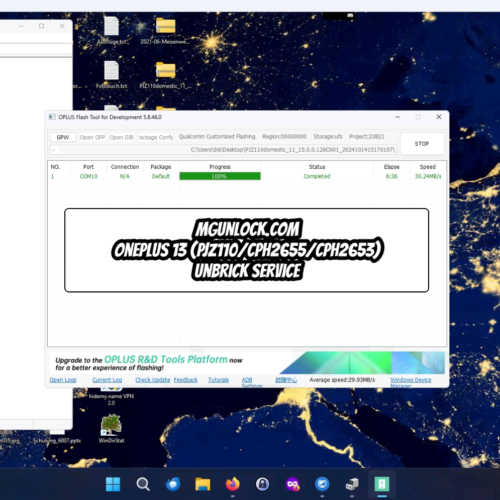500x500 pixels.
Task: Click the Progress column header
Action: coord(220,167)
